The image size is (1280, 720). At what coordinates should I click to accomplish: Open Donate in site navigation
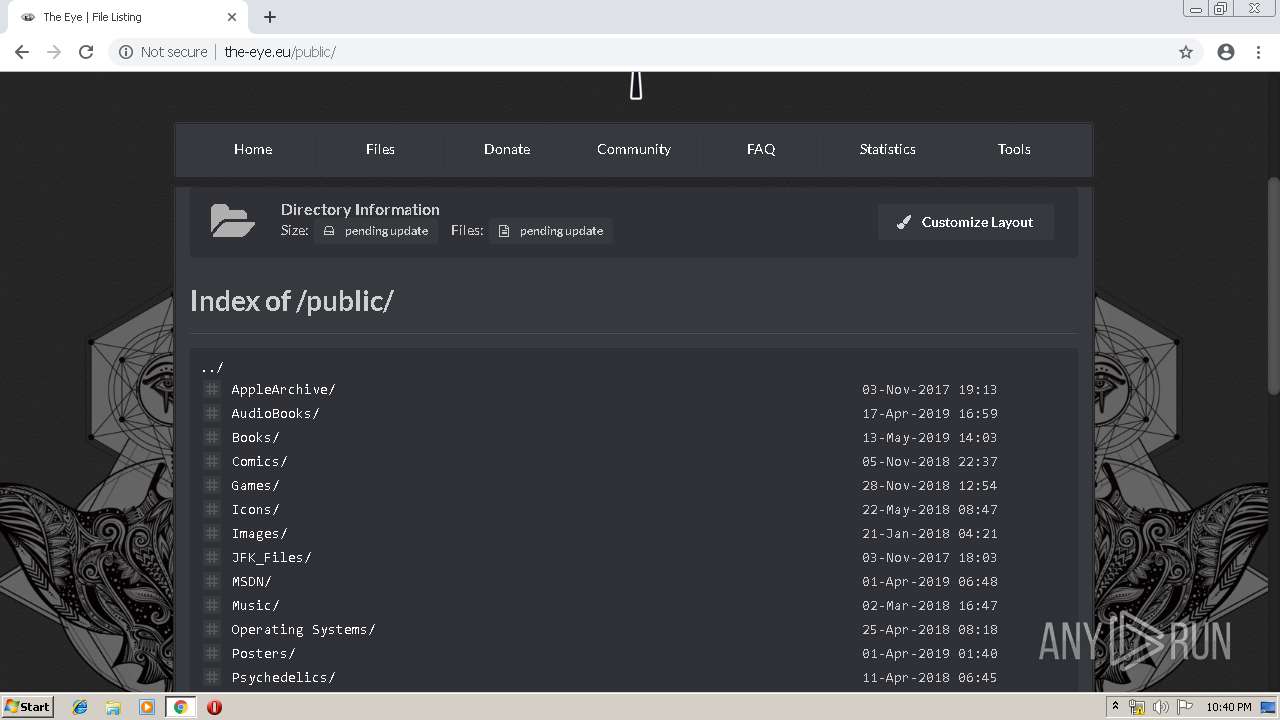tap(507, 149)
